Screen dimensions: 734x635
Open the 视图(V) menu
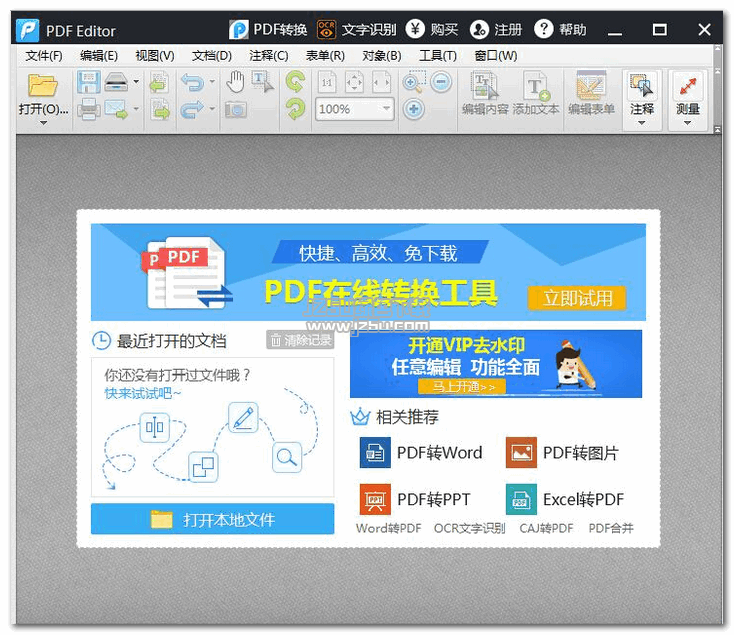point(155,56)
